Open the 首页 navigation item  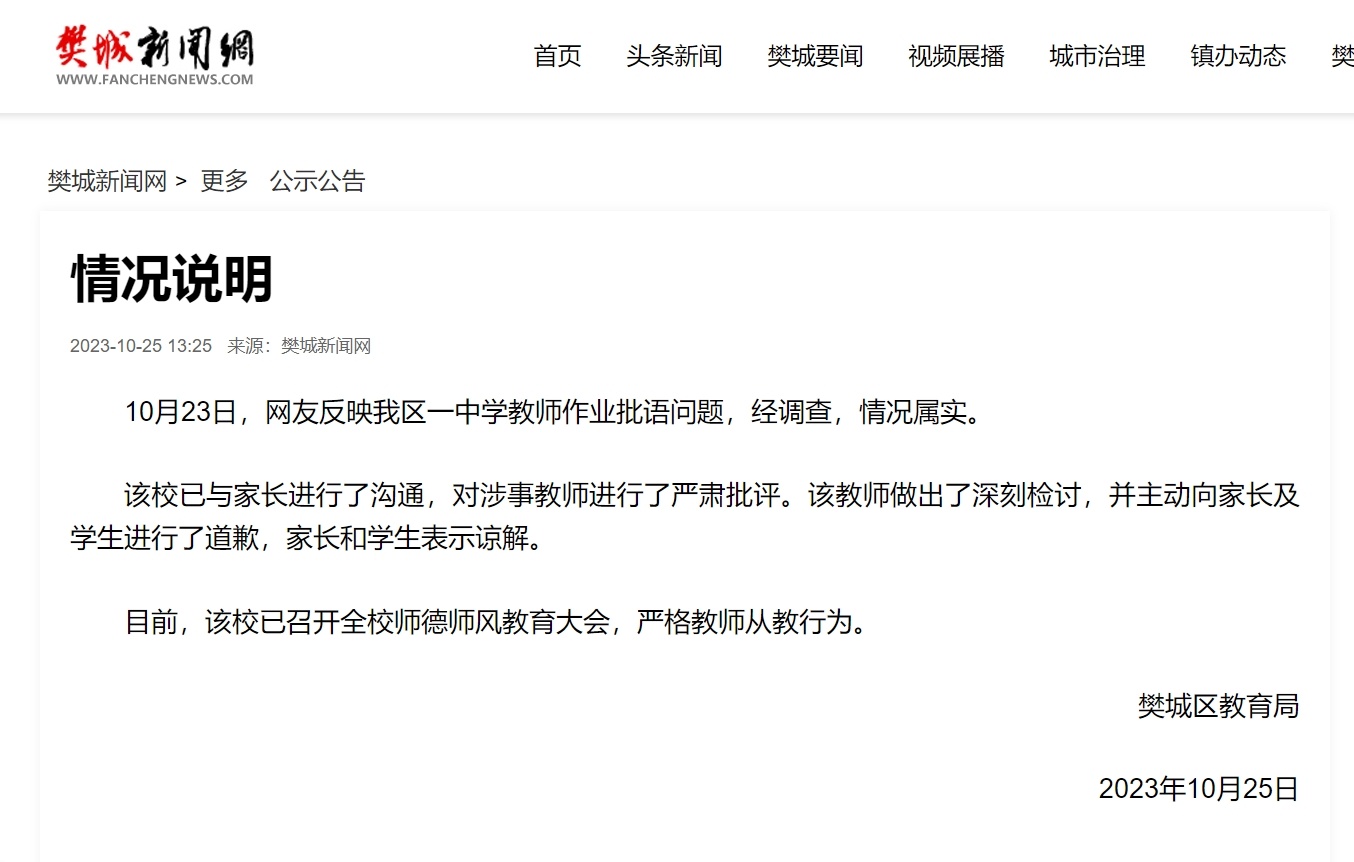[x=558, y=56]
